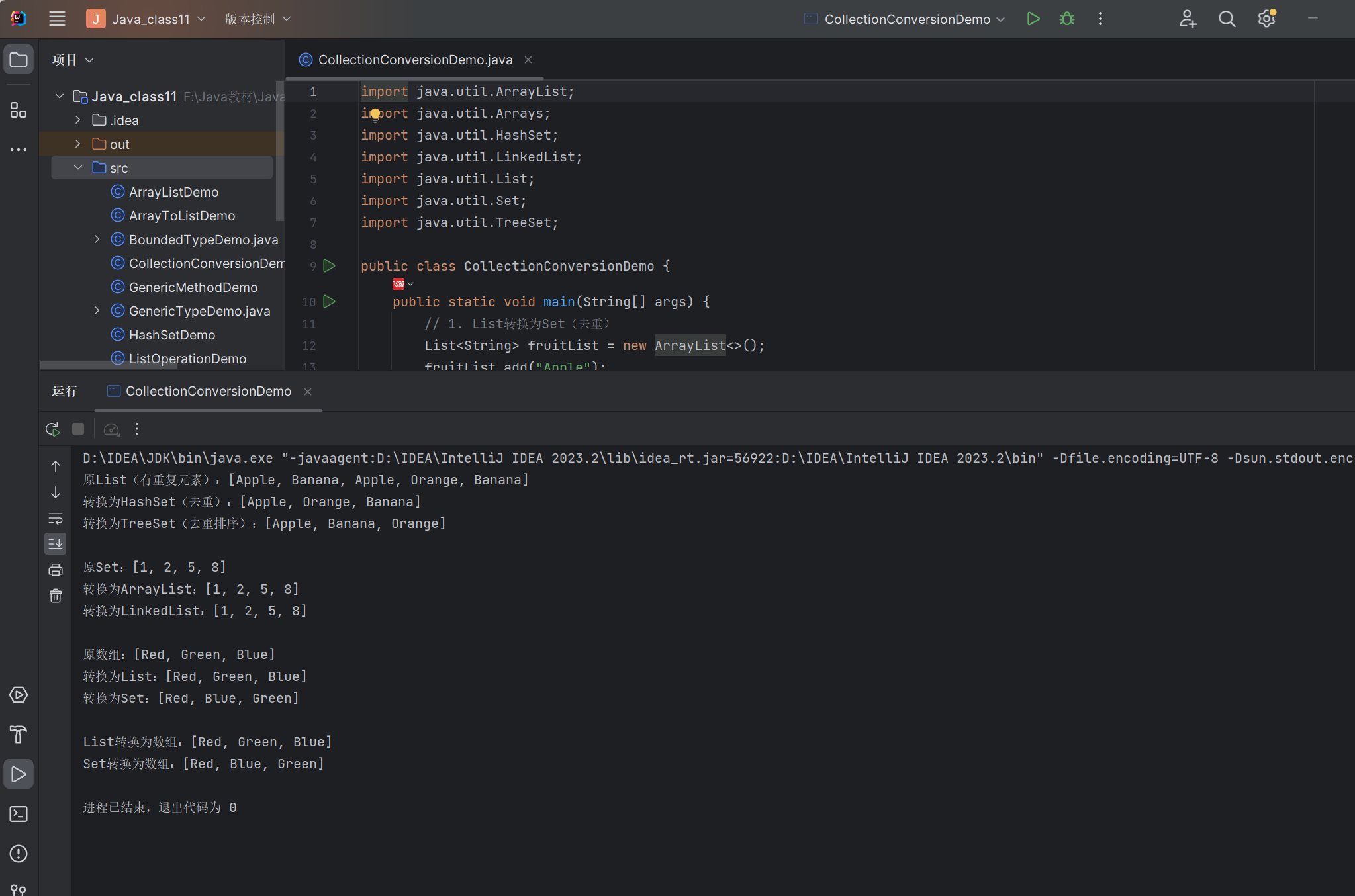Expand the out folder in project tree
The height and width of the screenshot is (896, 1355).
click(x=77, y=144)
